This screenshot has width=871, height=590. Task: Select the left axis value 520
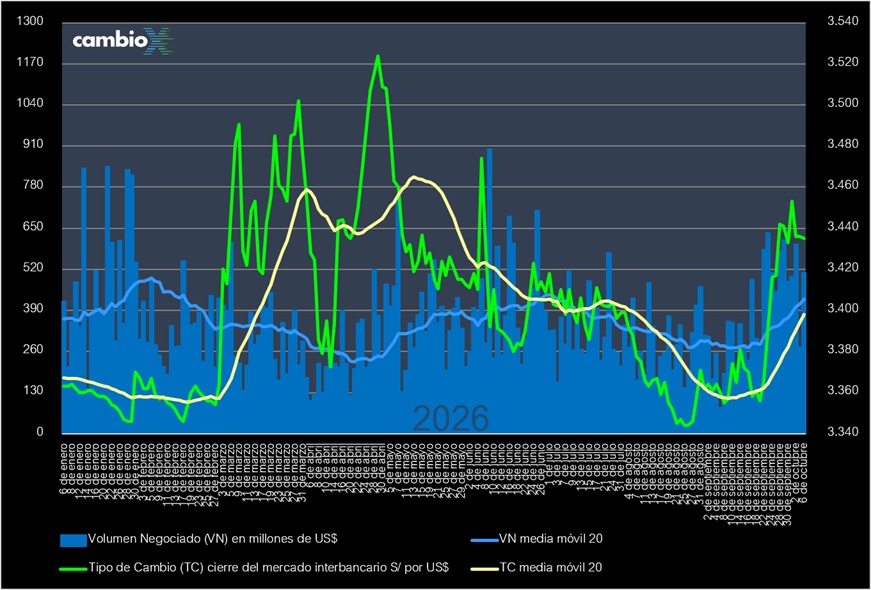33,269
